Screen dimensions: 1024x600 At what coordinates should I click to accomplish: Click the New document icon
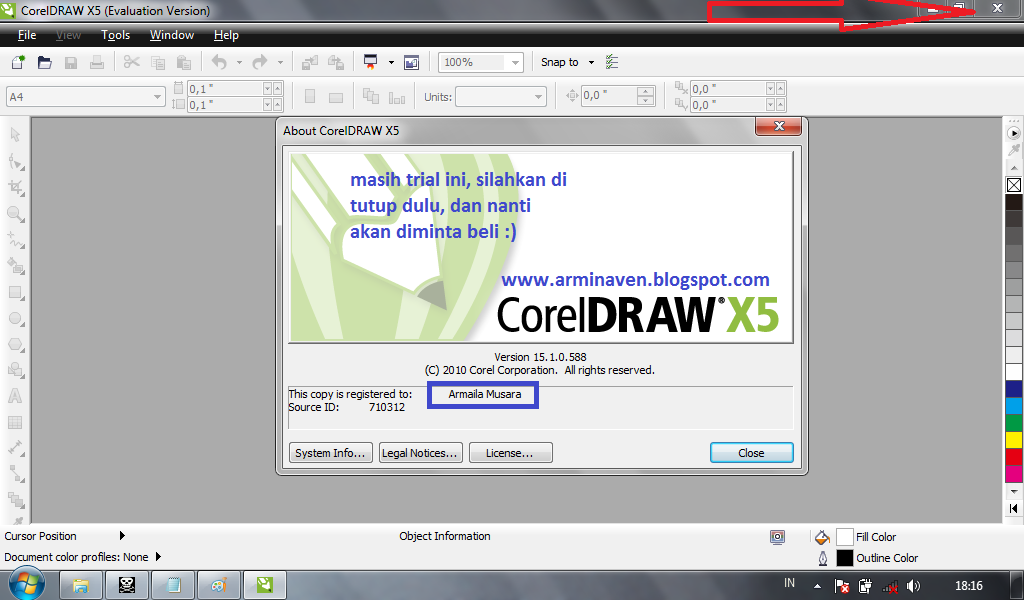(18, 62)
